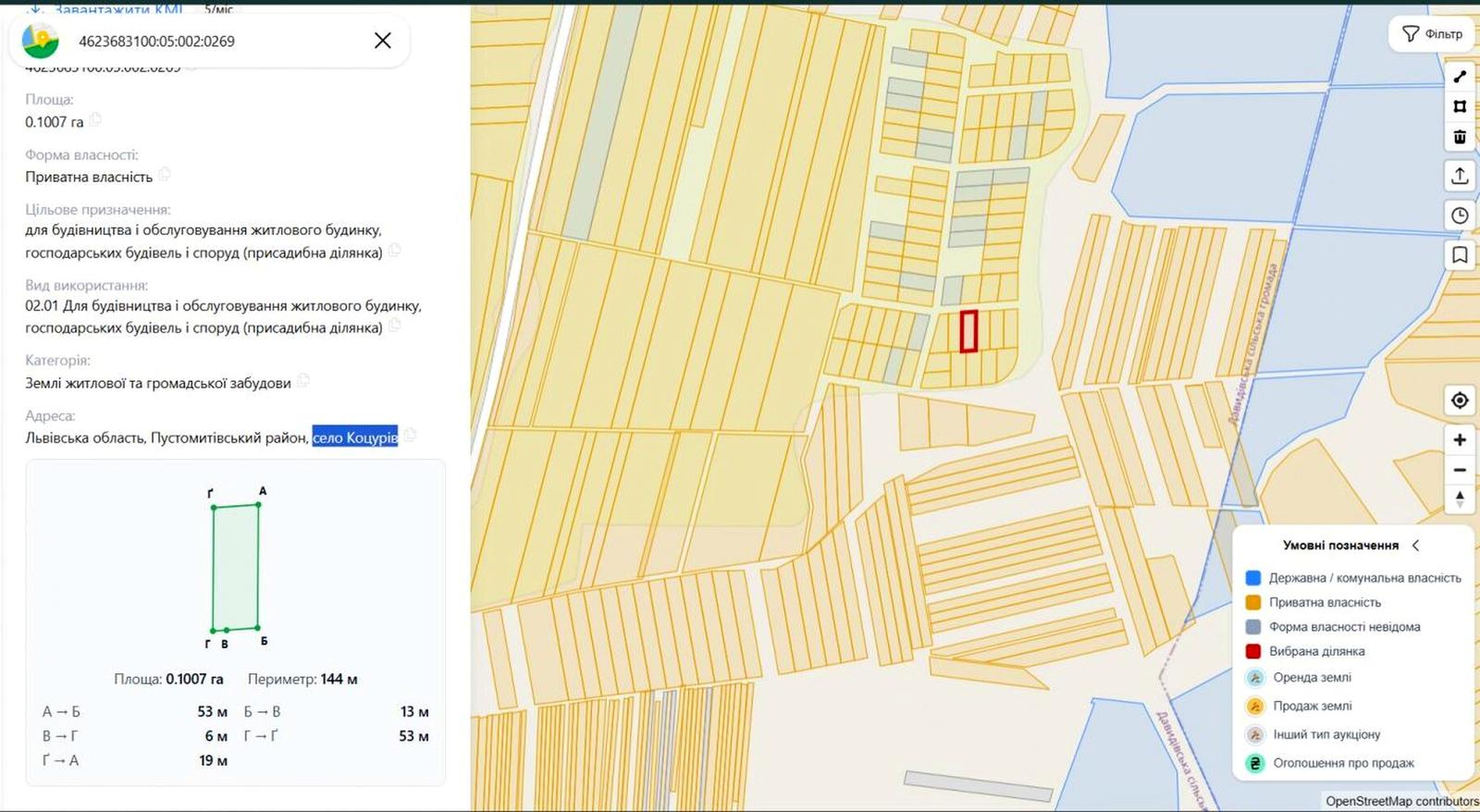The width and height of the screenshot is (1480, 812).
Task: Copy the 0.1007 га area value
Action: point(96,120)
